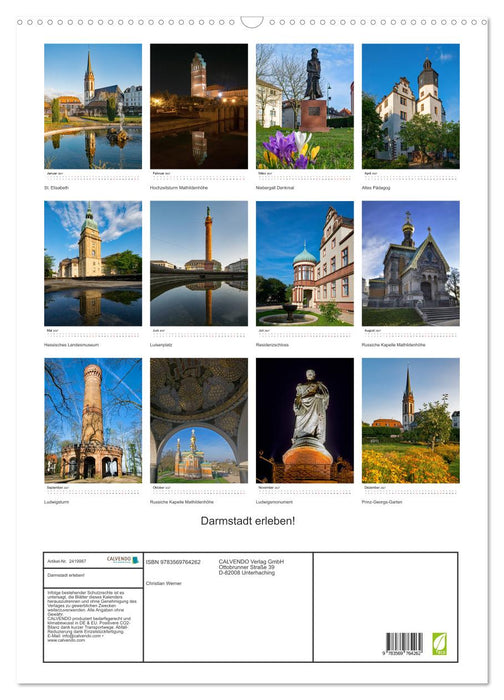Click the 'Ottobrunner Straße 39' address line
Viewport: 504px width, 700px height.
click(x=246, y=567)
